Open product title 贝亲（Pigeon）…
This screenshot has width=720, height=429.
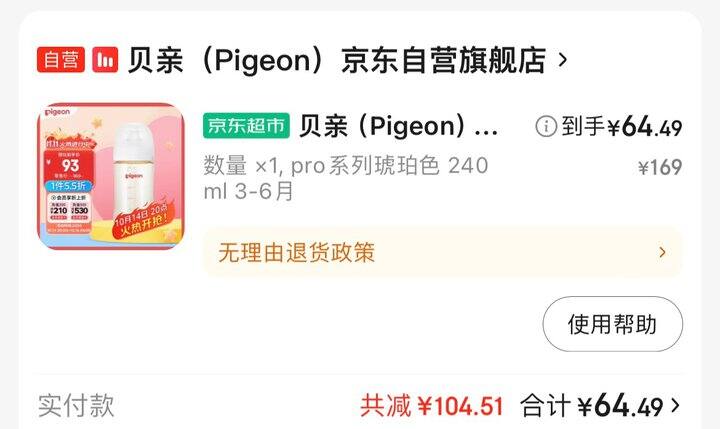399,126
